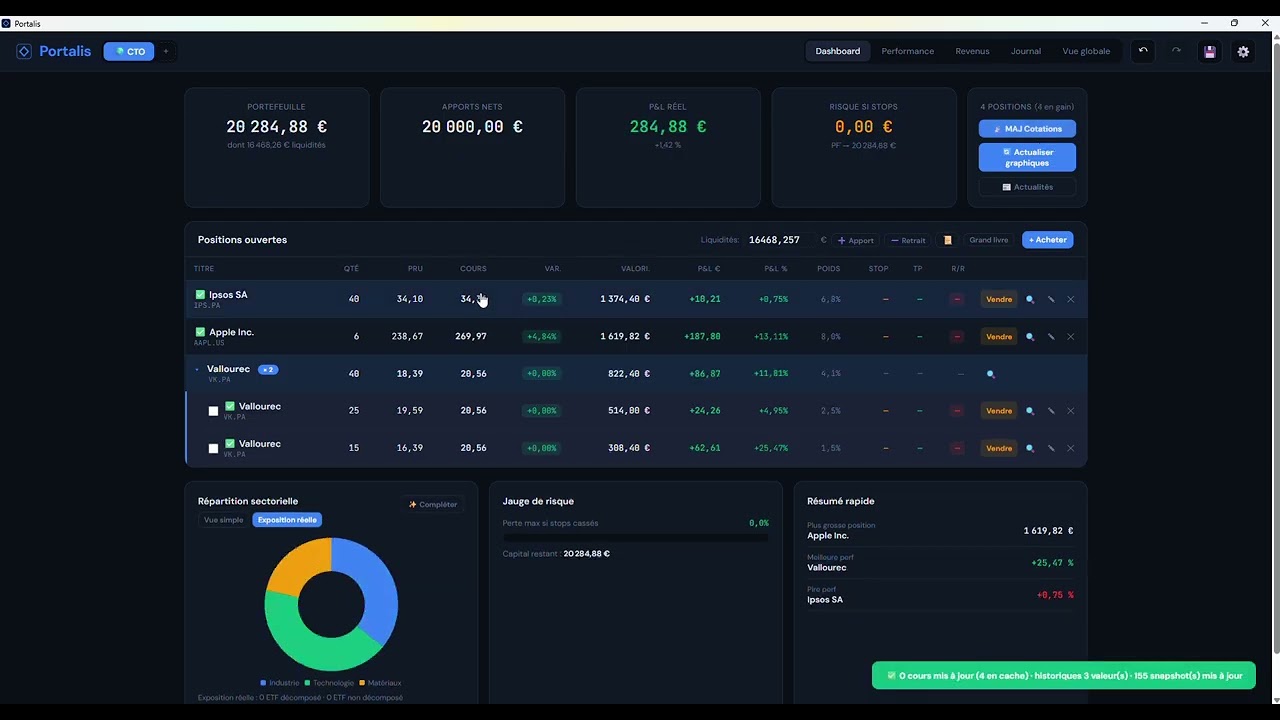Edit the Ipsos SA position
Viewport: 1280px width, 720px height.
[1051, 299]
